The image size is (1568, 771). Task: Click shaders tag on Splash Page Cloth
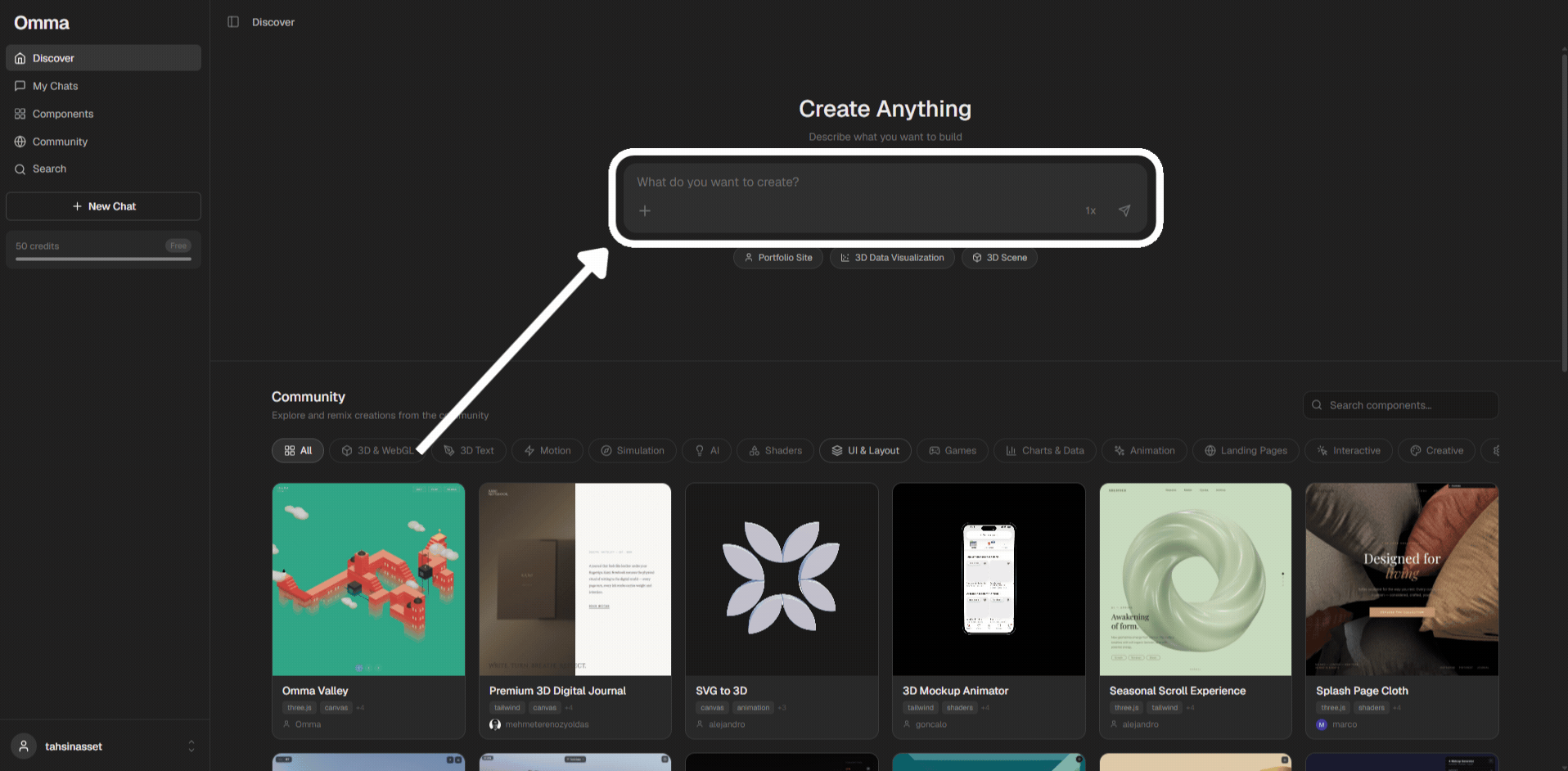[1372, 708]
